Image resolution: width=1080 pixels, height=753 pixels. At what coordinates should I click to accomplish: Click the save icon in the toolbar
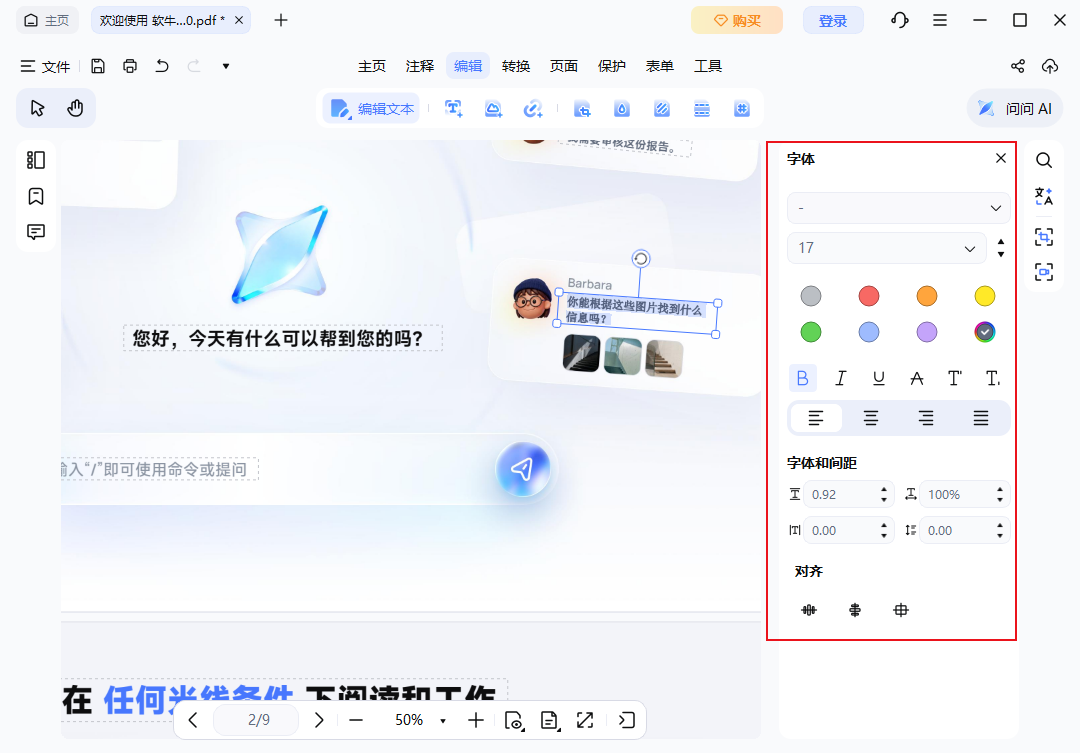click(98, 66)
